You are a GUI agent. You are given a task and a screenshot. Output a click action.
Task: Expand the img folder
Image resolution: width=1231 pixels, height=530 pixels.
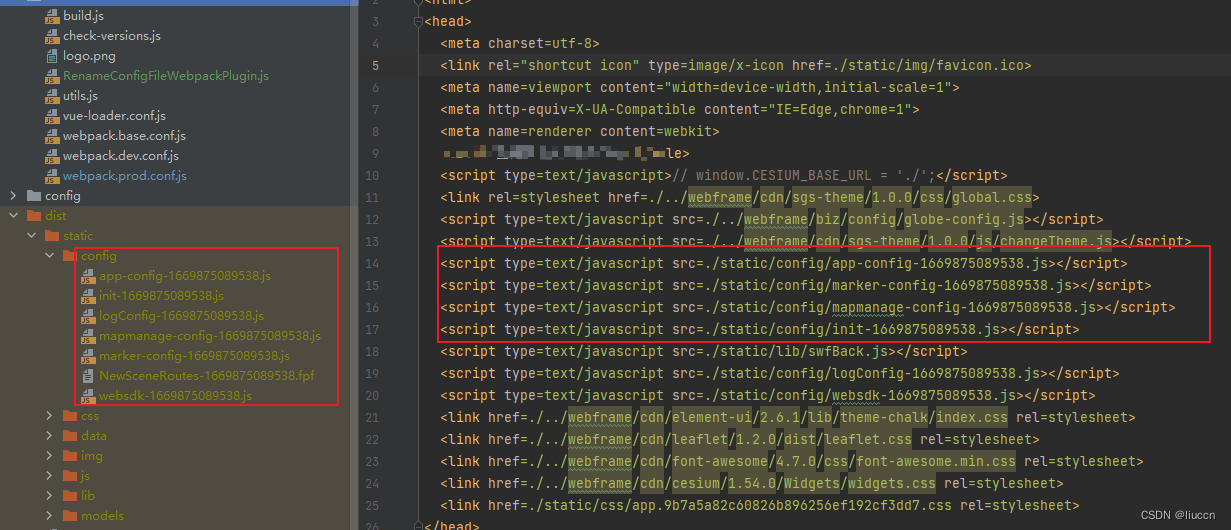(49, 456)
